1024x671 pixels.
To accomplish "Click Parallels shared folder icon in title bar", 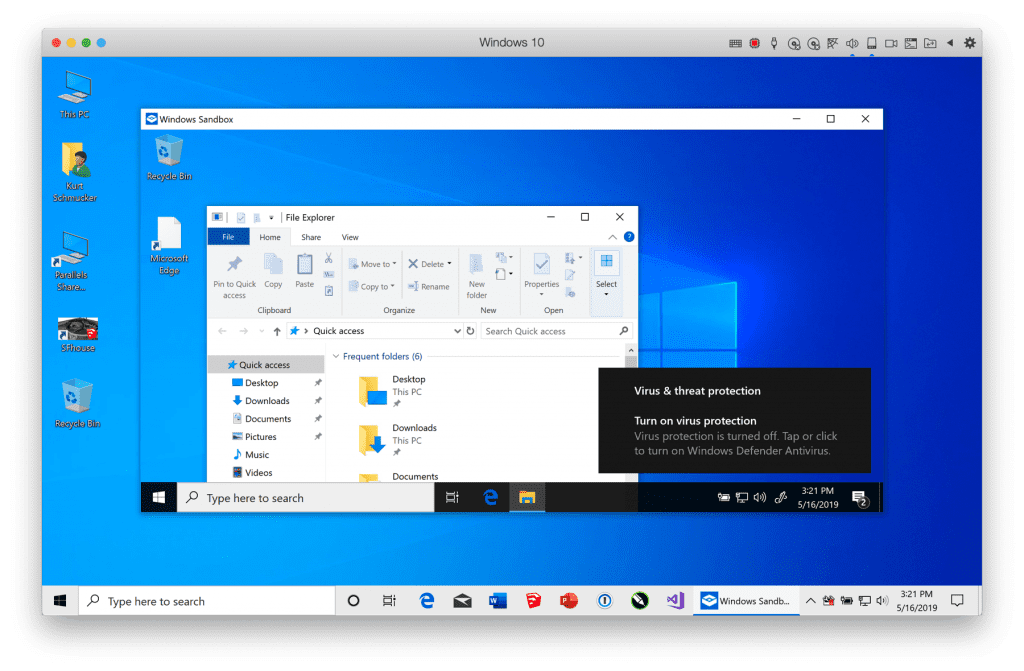I will coord(930,43).
